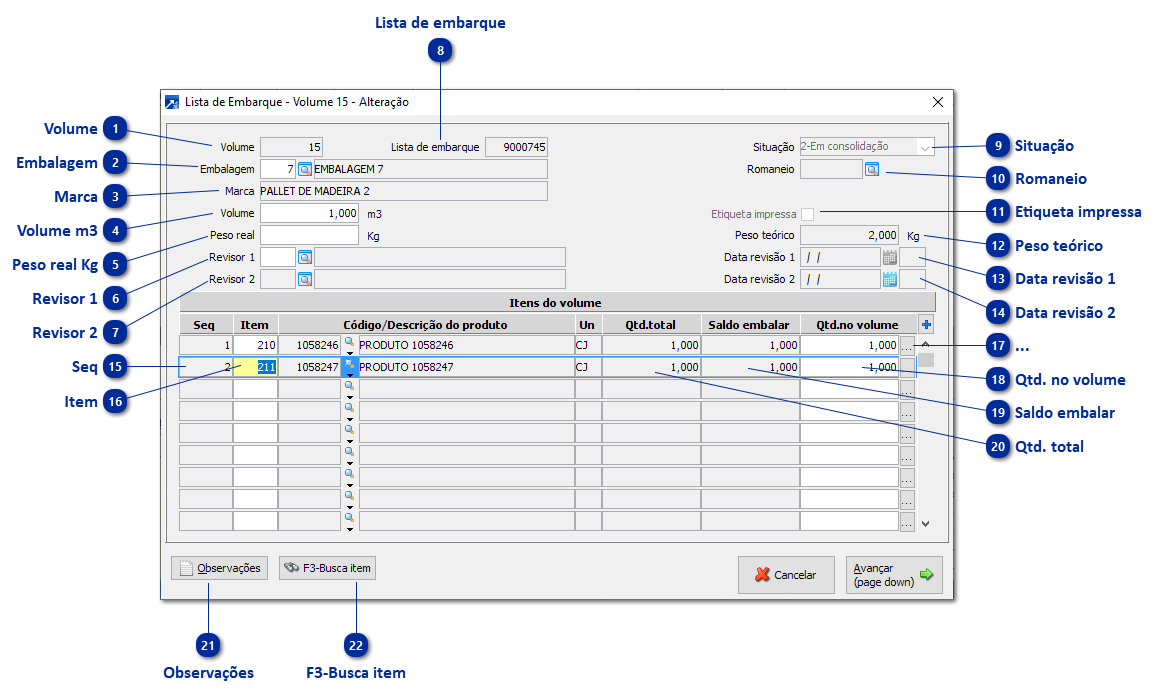Open calendar for Data revisão 2

click(889, 279)
